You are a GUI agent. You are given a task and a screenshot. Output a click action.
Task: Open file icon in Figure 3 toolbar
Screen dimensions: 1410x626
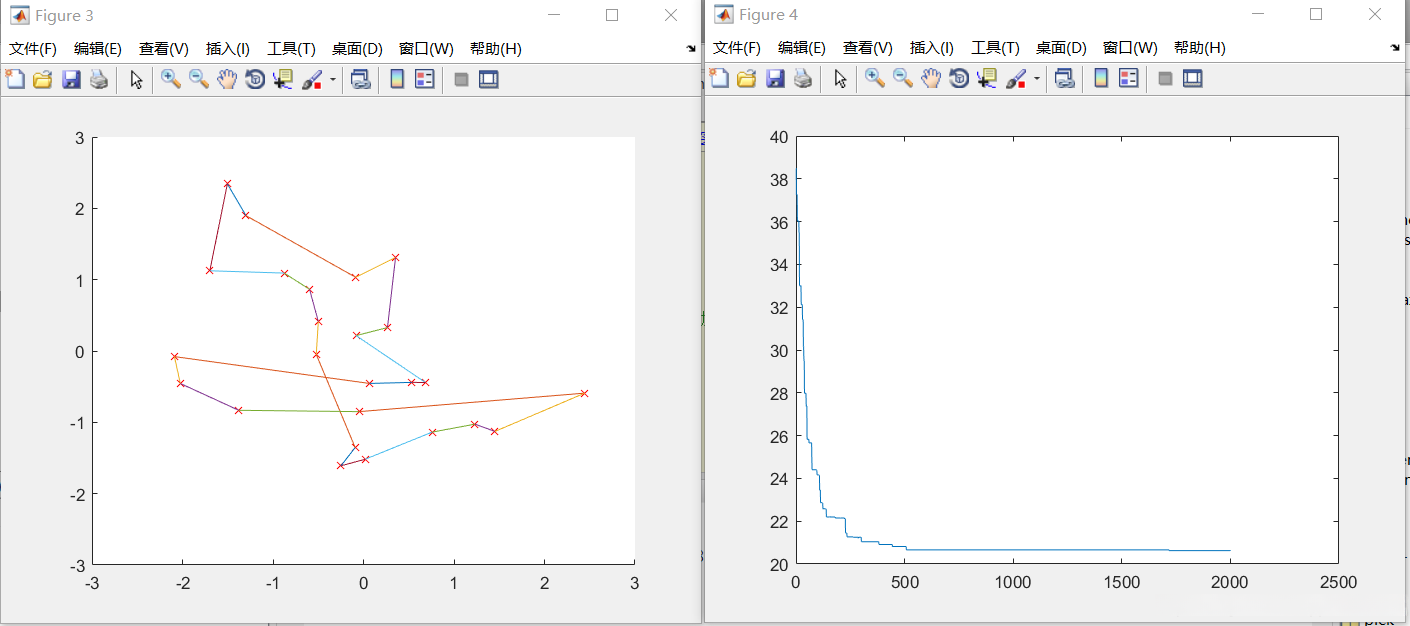click(42, 80)
